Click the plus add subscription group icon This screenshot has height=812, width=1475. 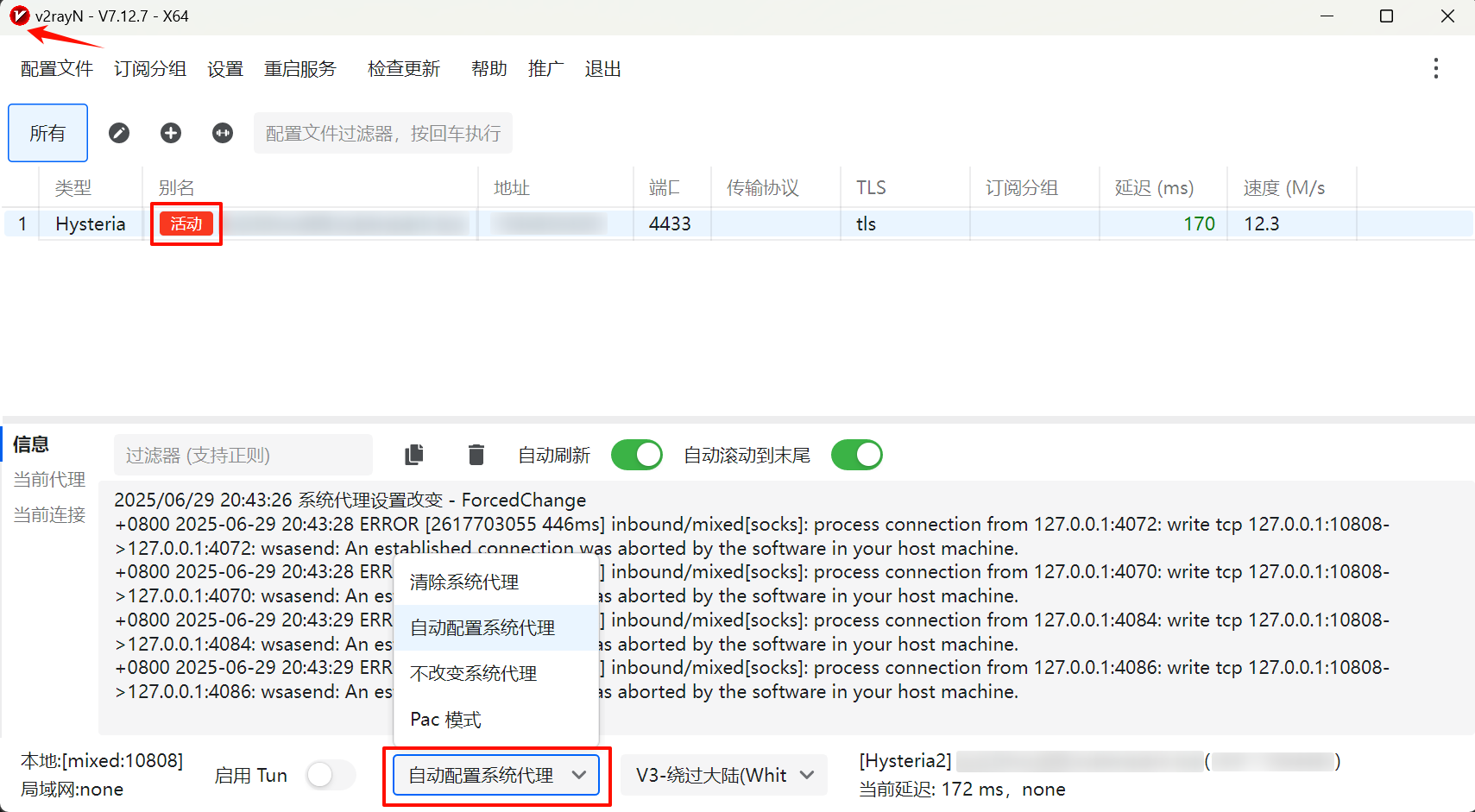point(171,133)
